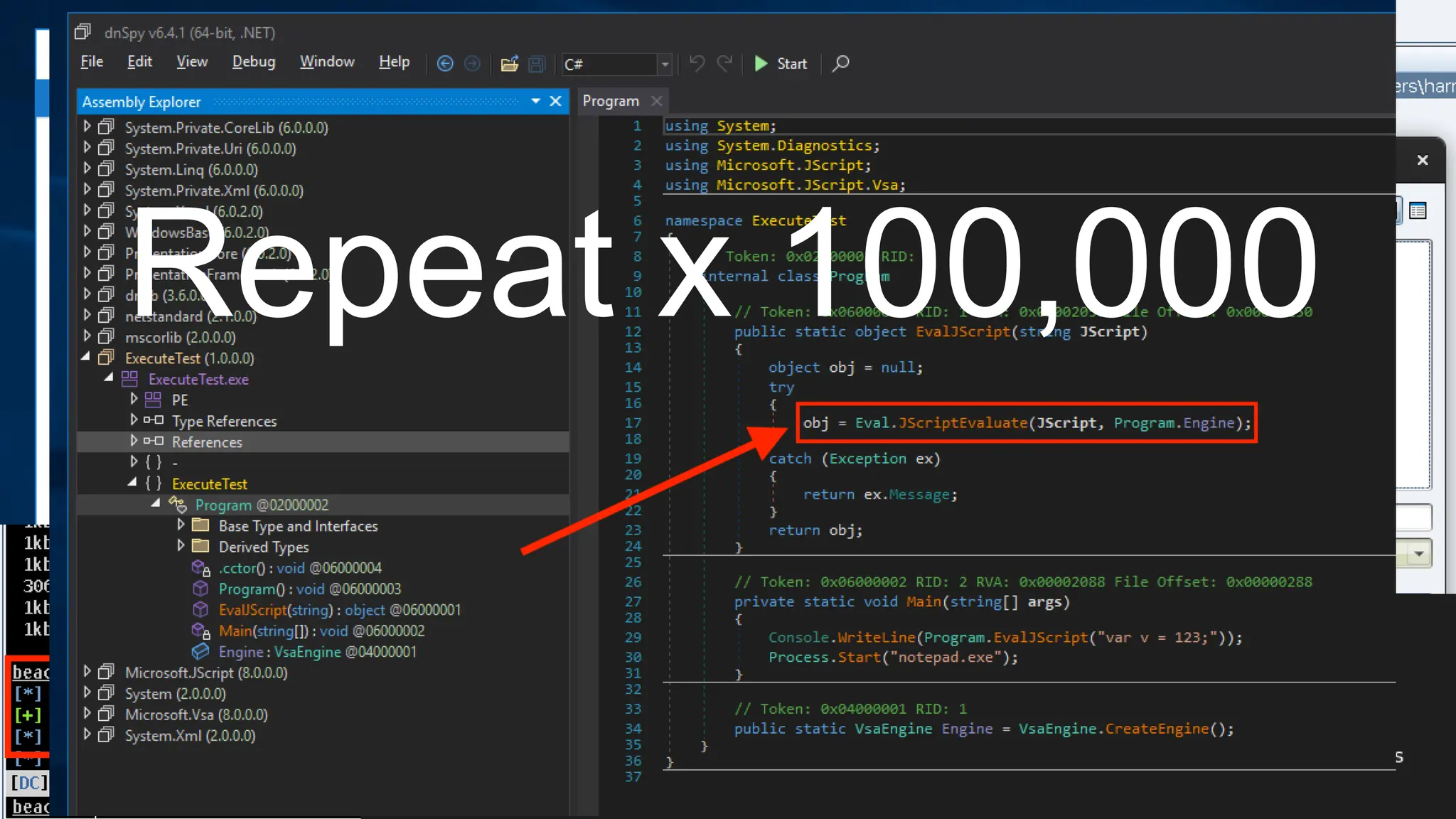This screenshot has width=1456, height=819.
Task: Click the Navigate Forward arrow icon
Action: click(472, 64)
